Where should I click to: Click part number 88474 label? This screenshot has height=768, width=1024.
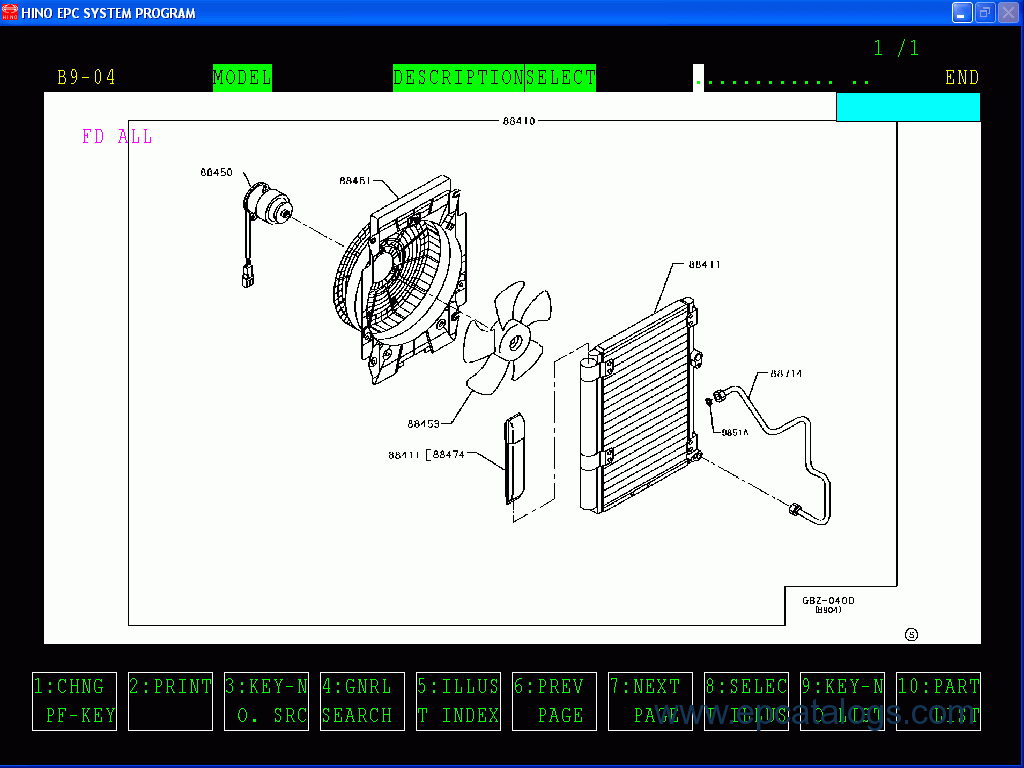coord(449,454)
